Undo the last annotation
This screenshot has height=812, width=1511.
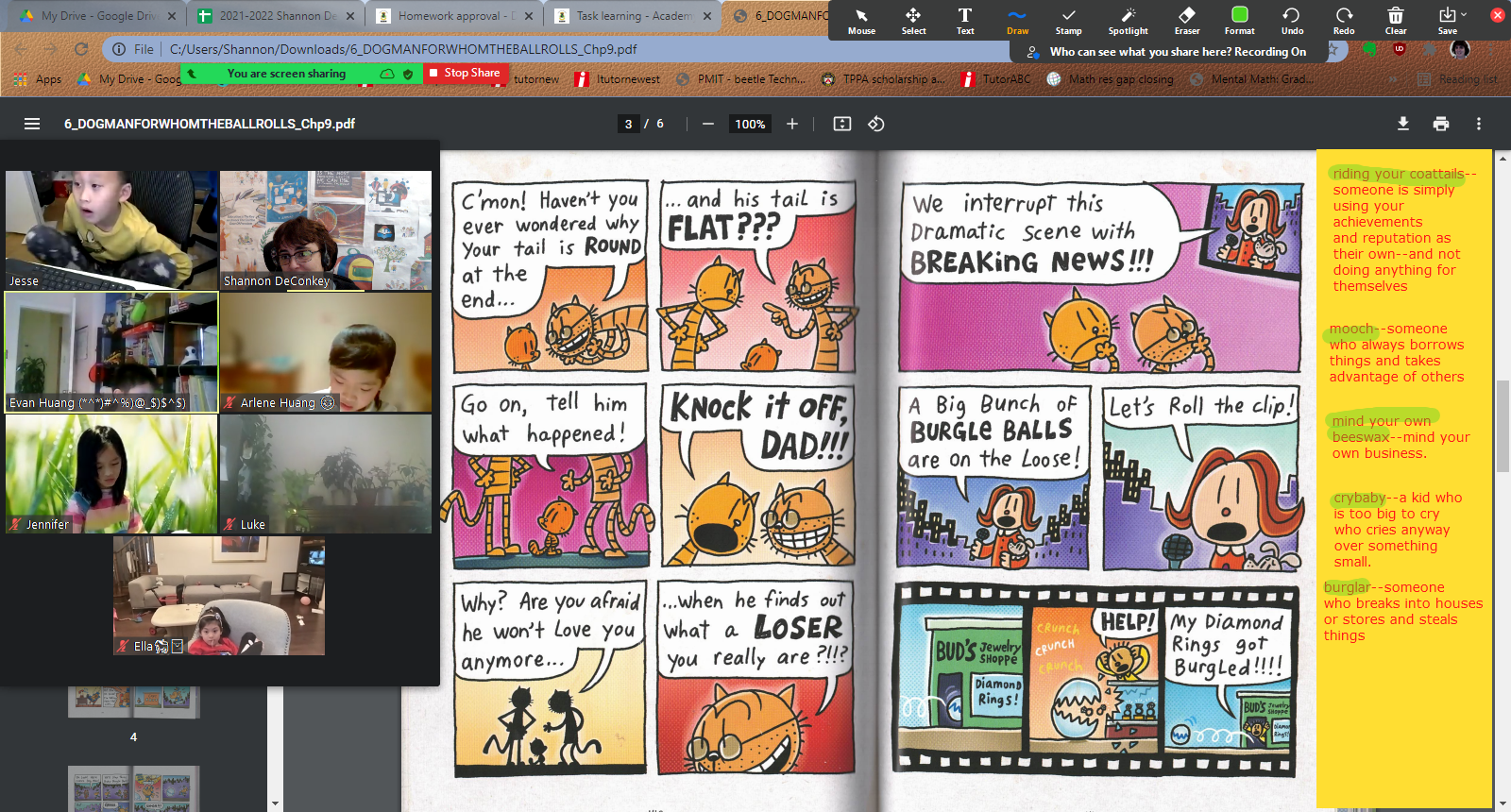[1292, 21]
